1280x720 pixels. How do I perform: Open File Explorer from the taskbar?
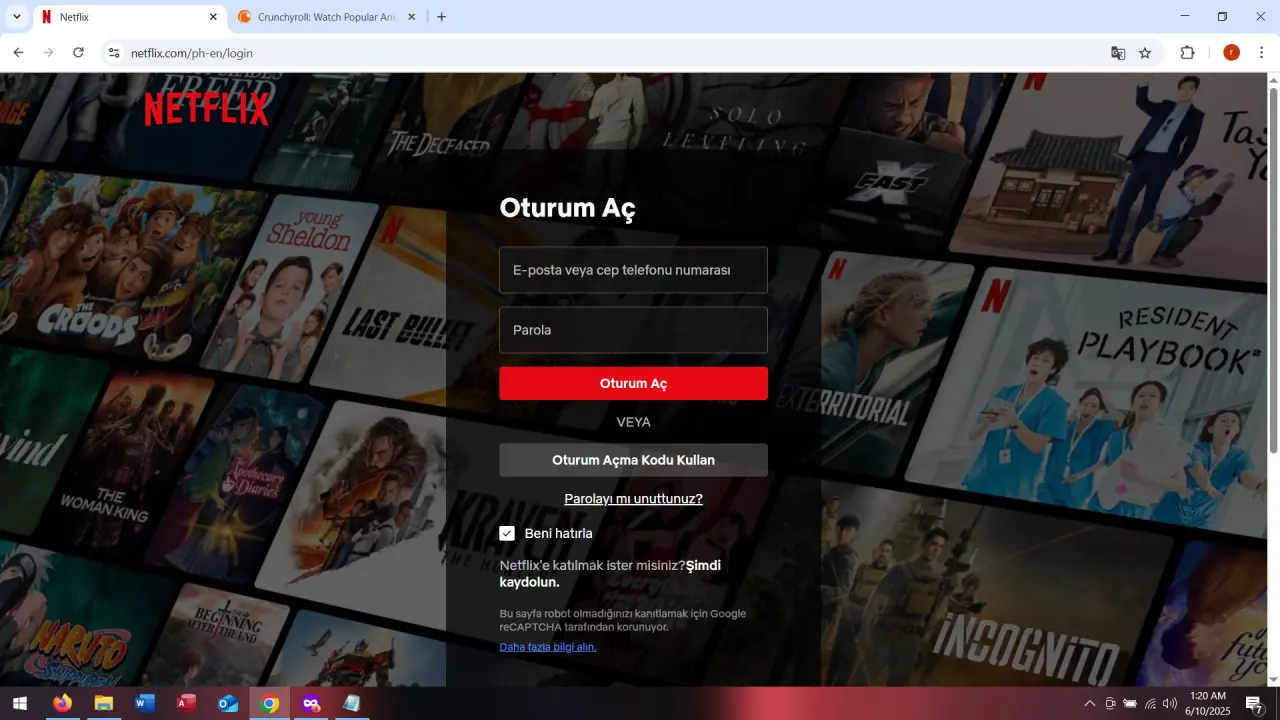104,703
